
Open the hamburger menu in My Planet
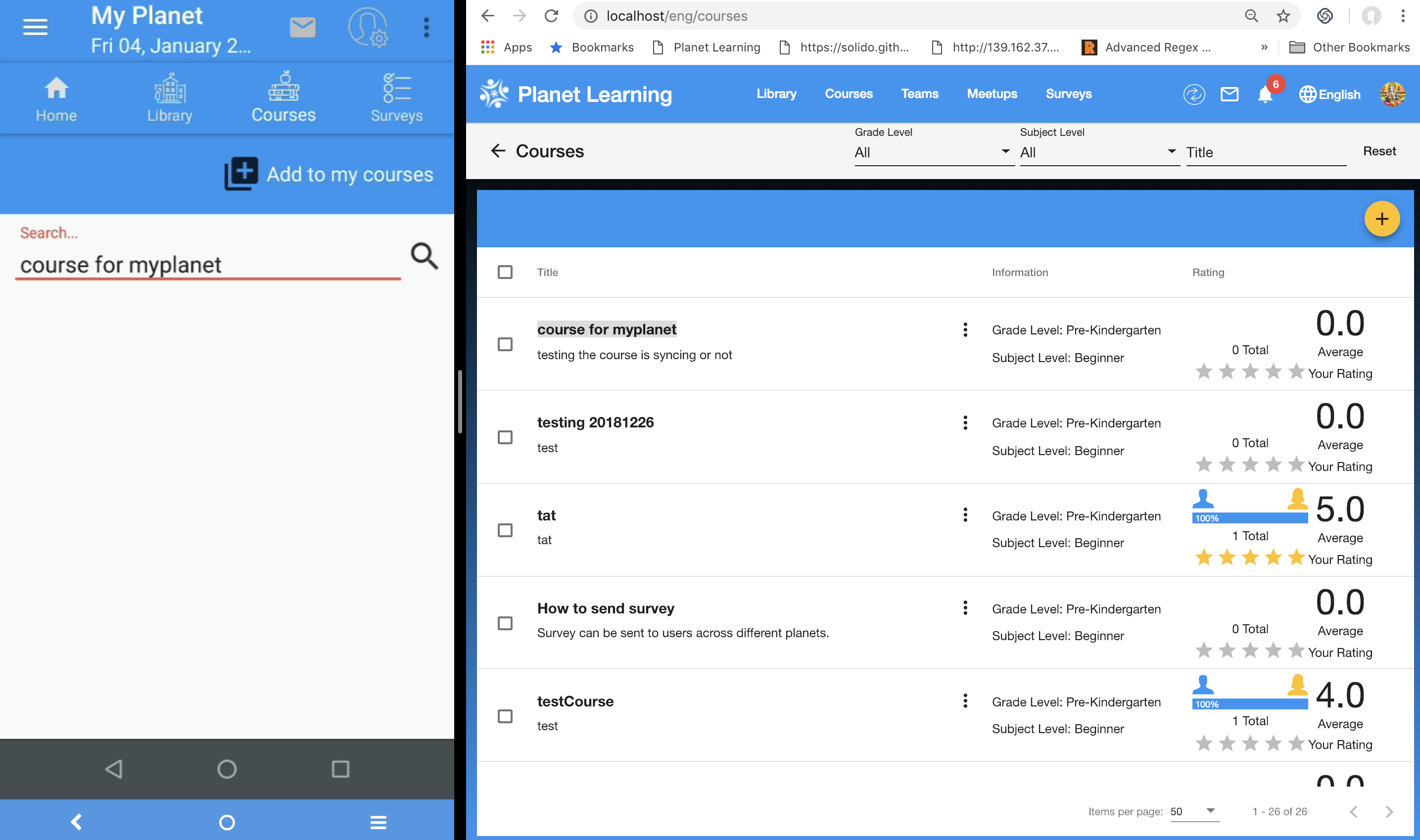[x=35, y=27]
